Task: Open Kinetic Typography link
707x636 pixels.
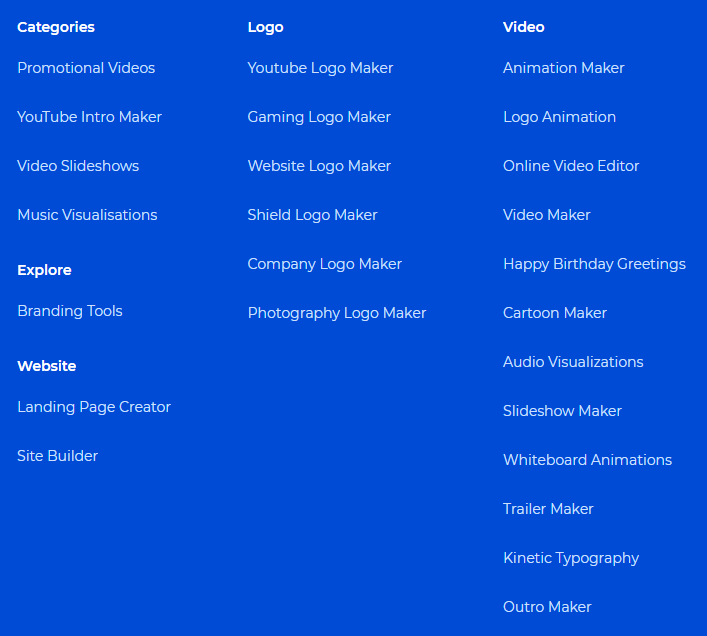Action: (570, 558)
